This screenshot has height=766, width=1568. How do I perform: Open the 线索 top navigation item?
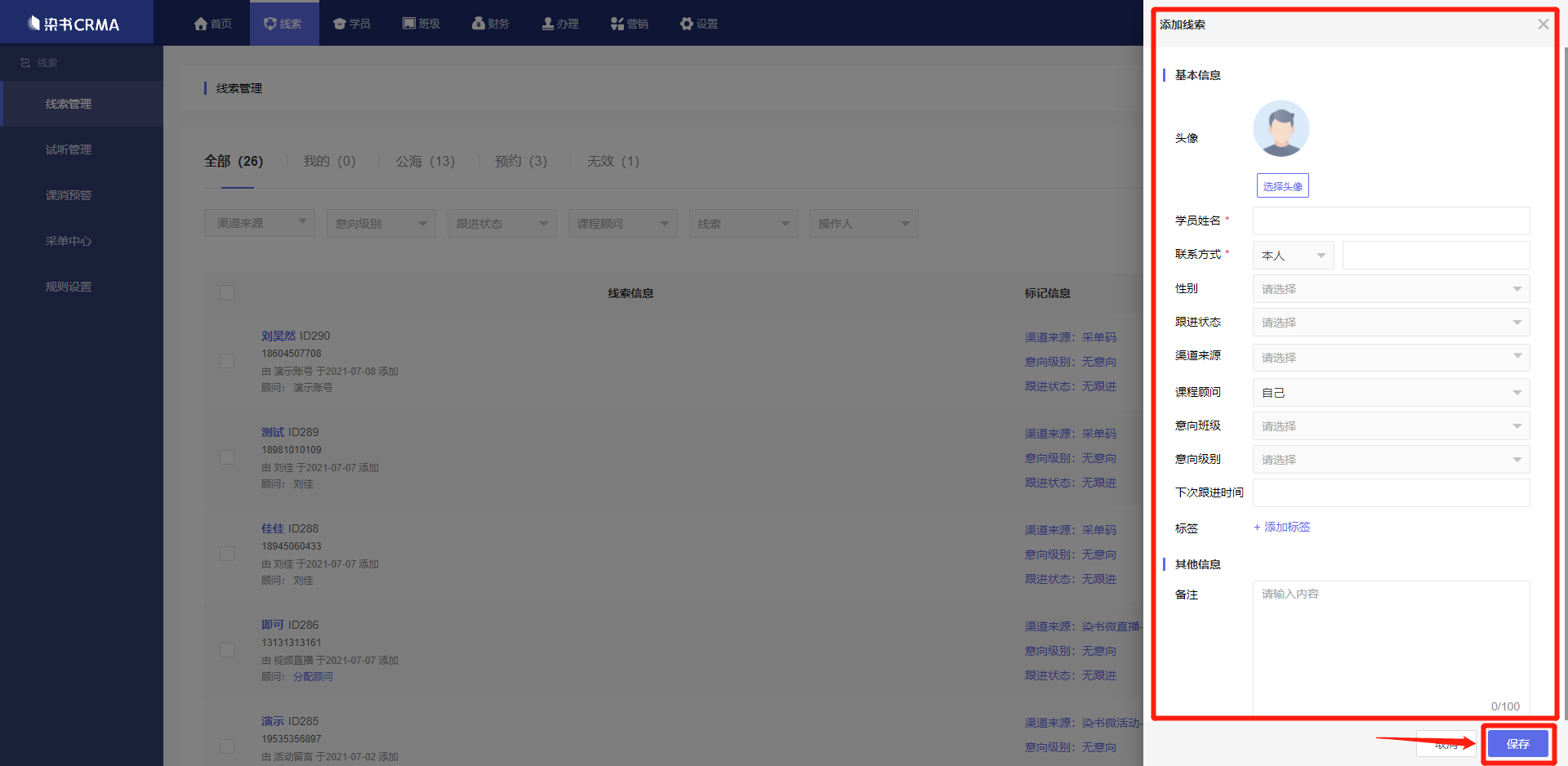(x=283, y=24)
